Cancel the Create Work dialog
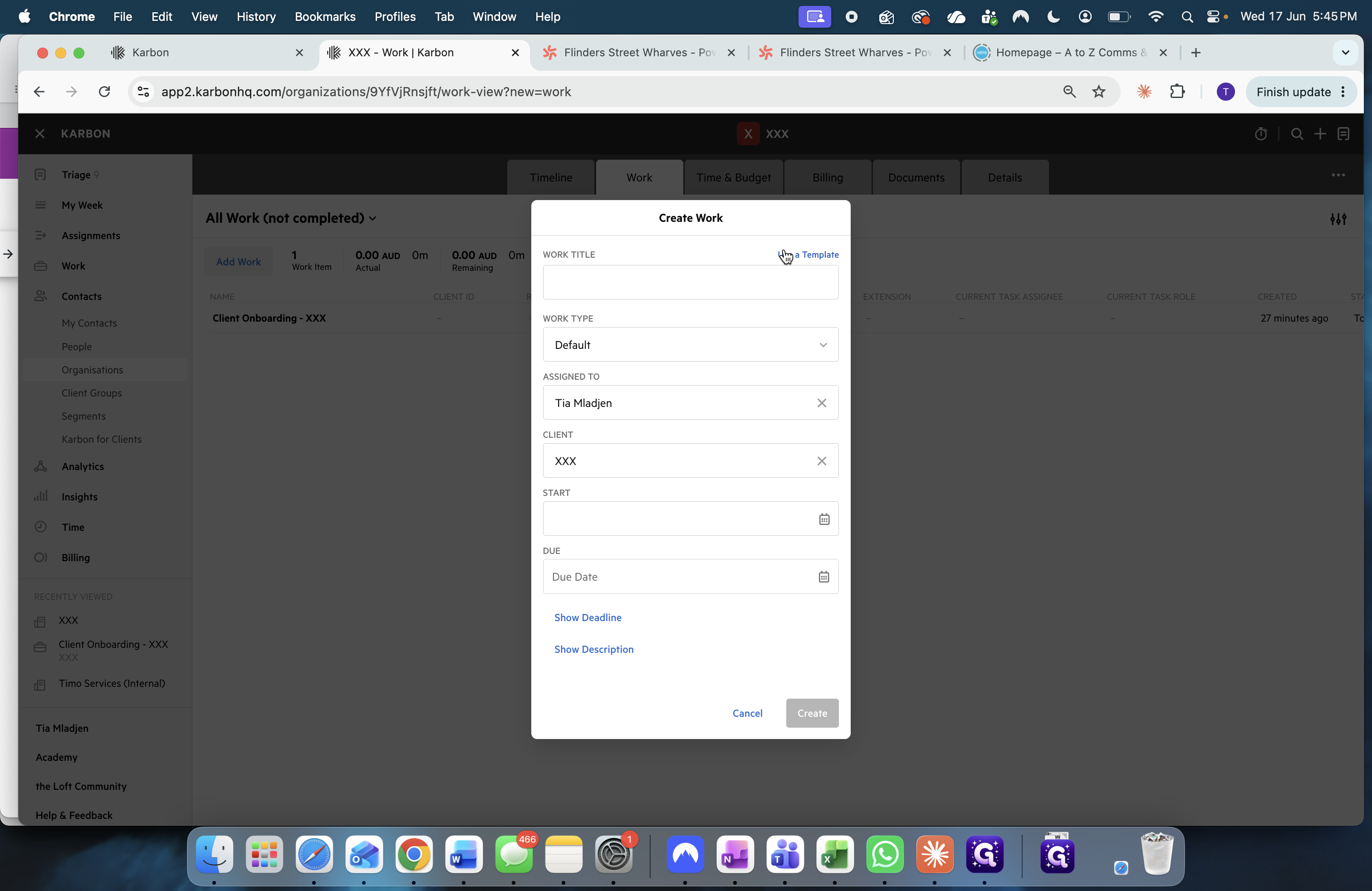 click(747, 714)
